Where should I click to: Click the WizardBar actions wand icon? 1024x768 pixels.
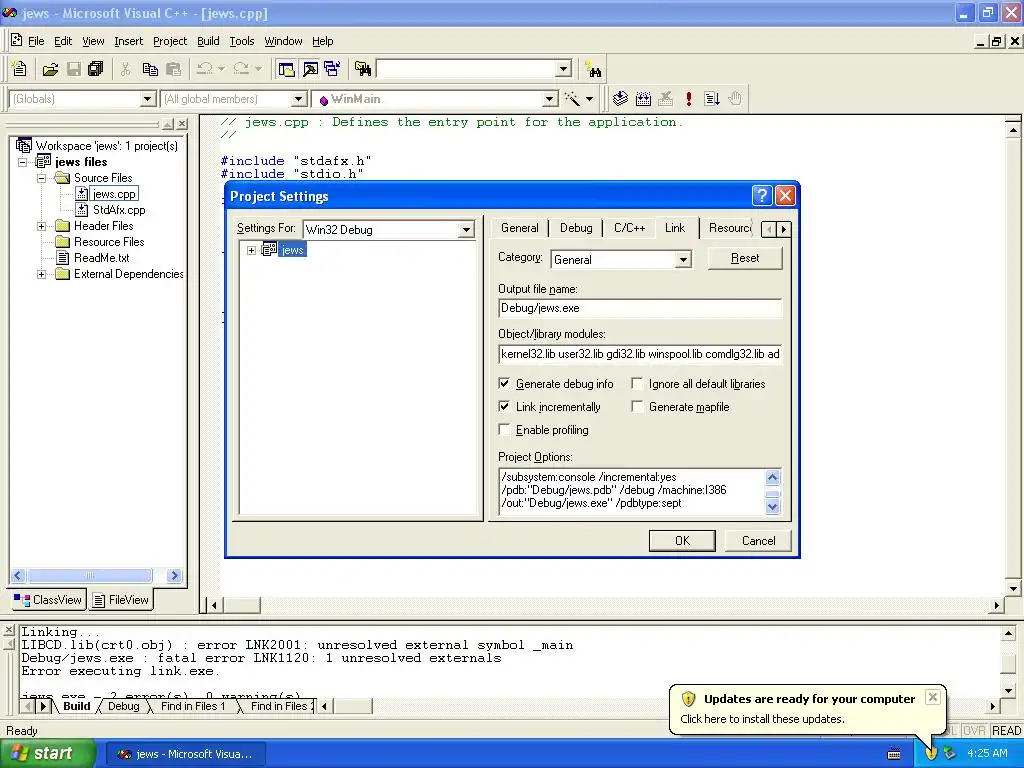[572, 99]
